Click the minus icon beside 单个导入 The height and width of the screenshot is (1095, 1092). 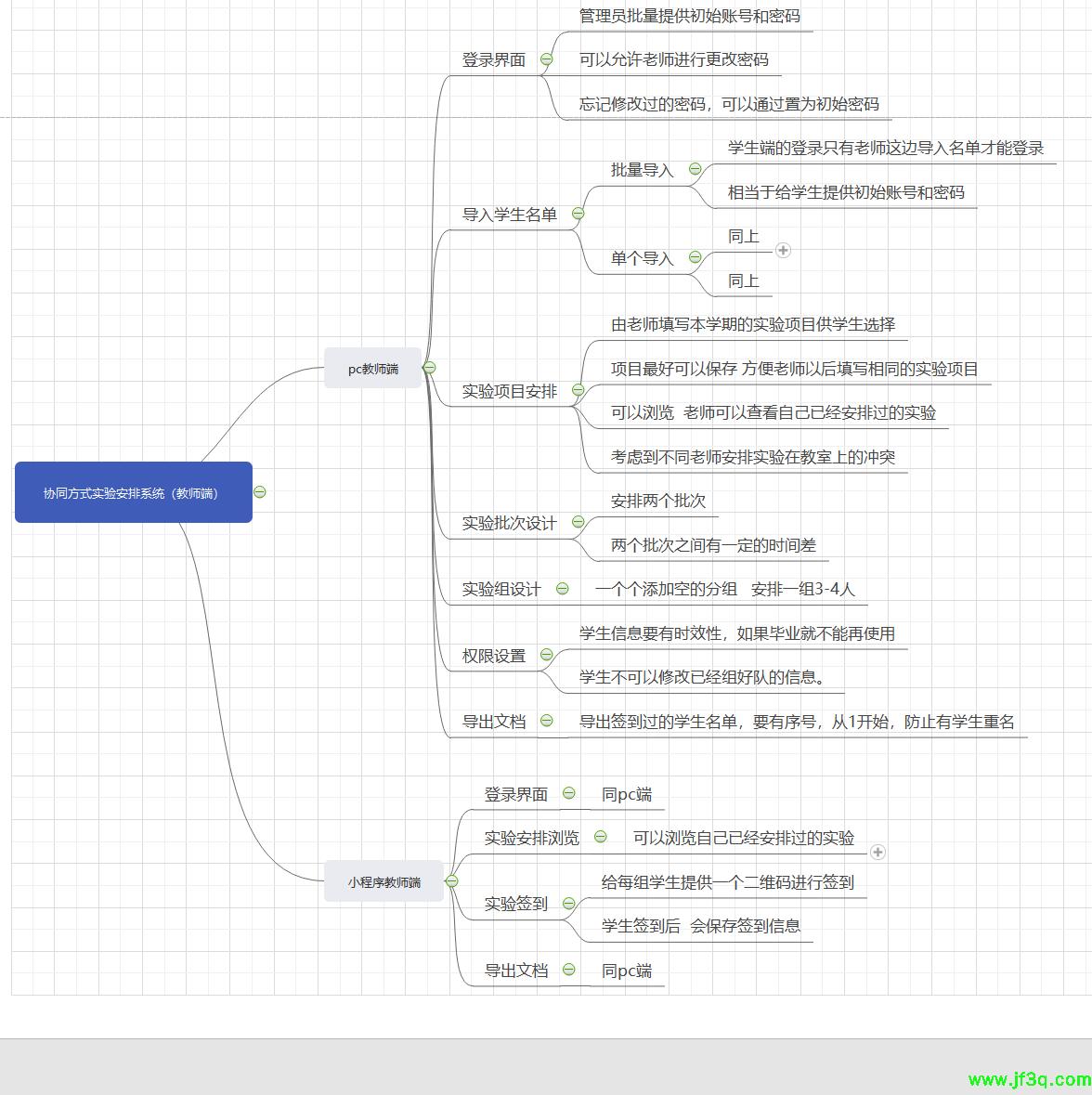(695, 257)
